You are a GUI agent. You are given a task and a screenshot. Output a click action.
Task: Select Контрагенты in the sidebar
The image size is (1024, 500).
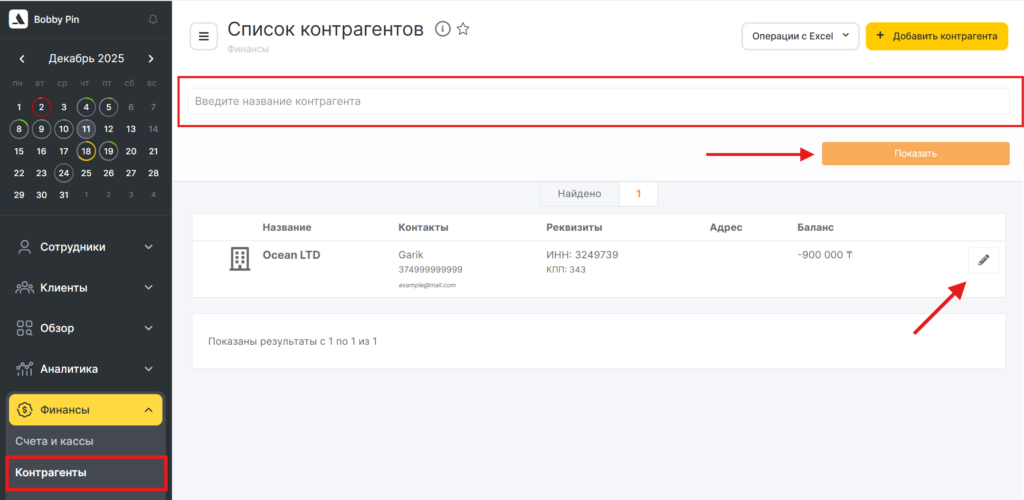(51, 472)
